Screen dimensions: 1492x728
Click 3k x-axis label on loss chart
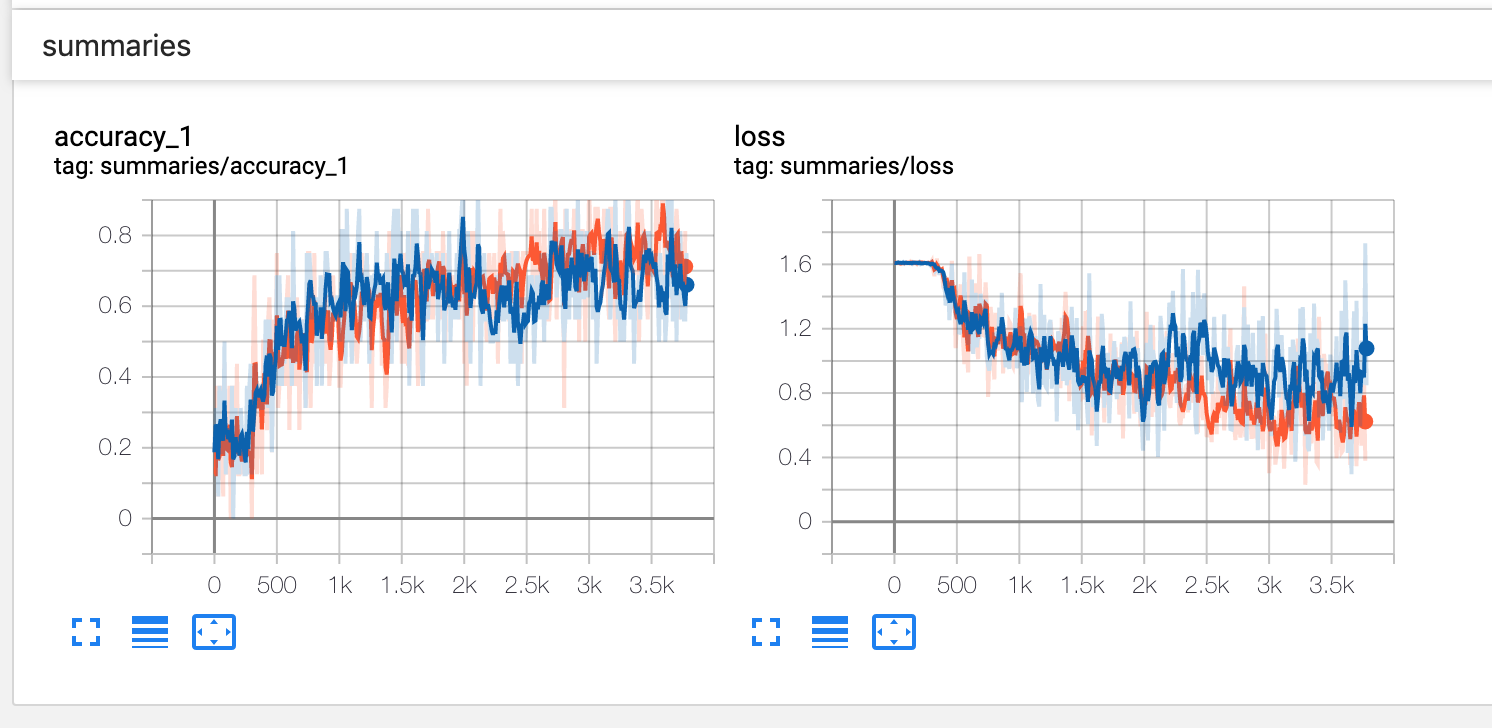pyautogui.click(x=1270, y=585)
